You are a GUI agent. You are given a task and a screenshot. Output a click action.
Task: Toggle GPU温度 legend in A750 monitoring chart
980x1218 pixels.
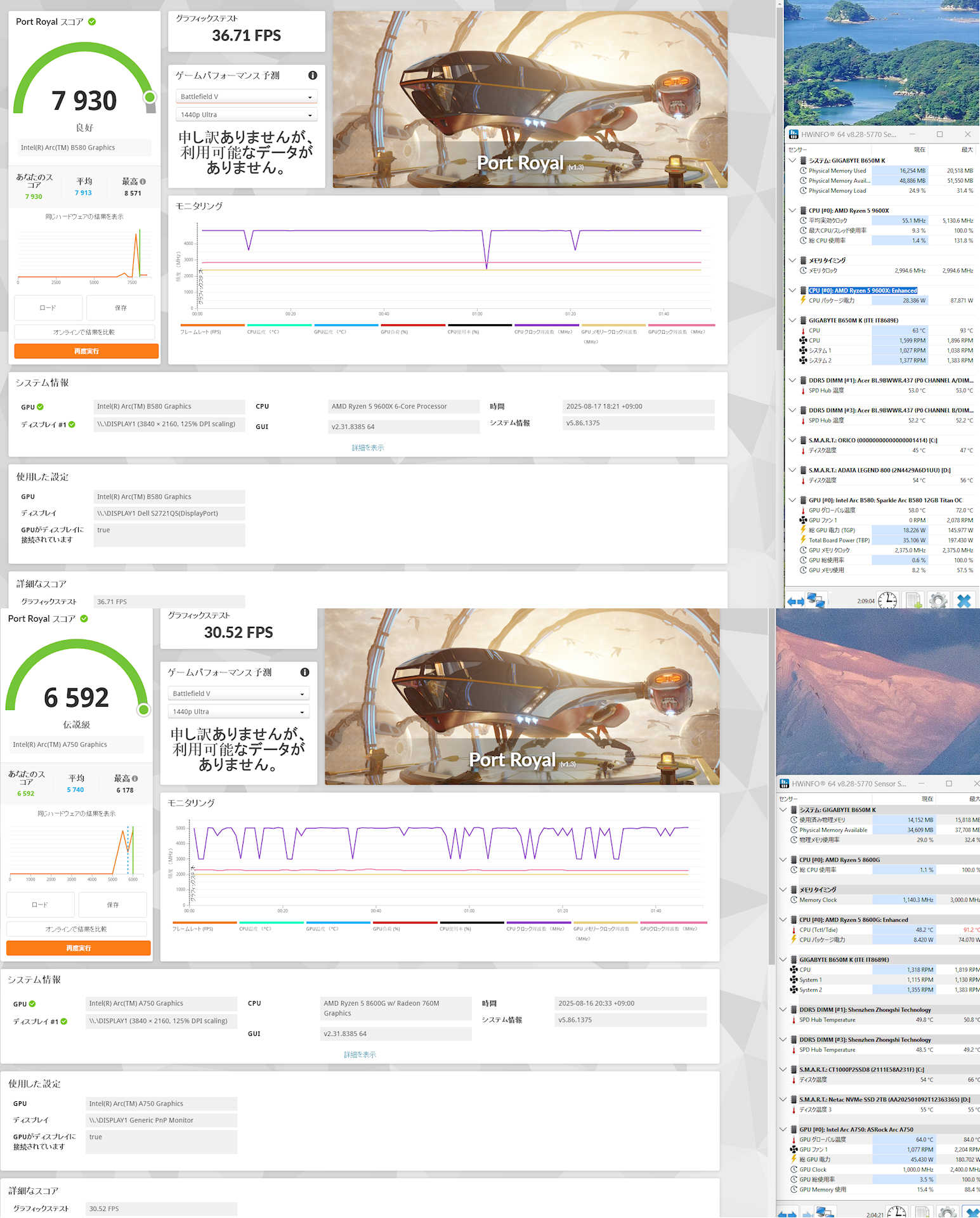tap(338, 926)
